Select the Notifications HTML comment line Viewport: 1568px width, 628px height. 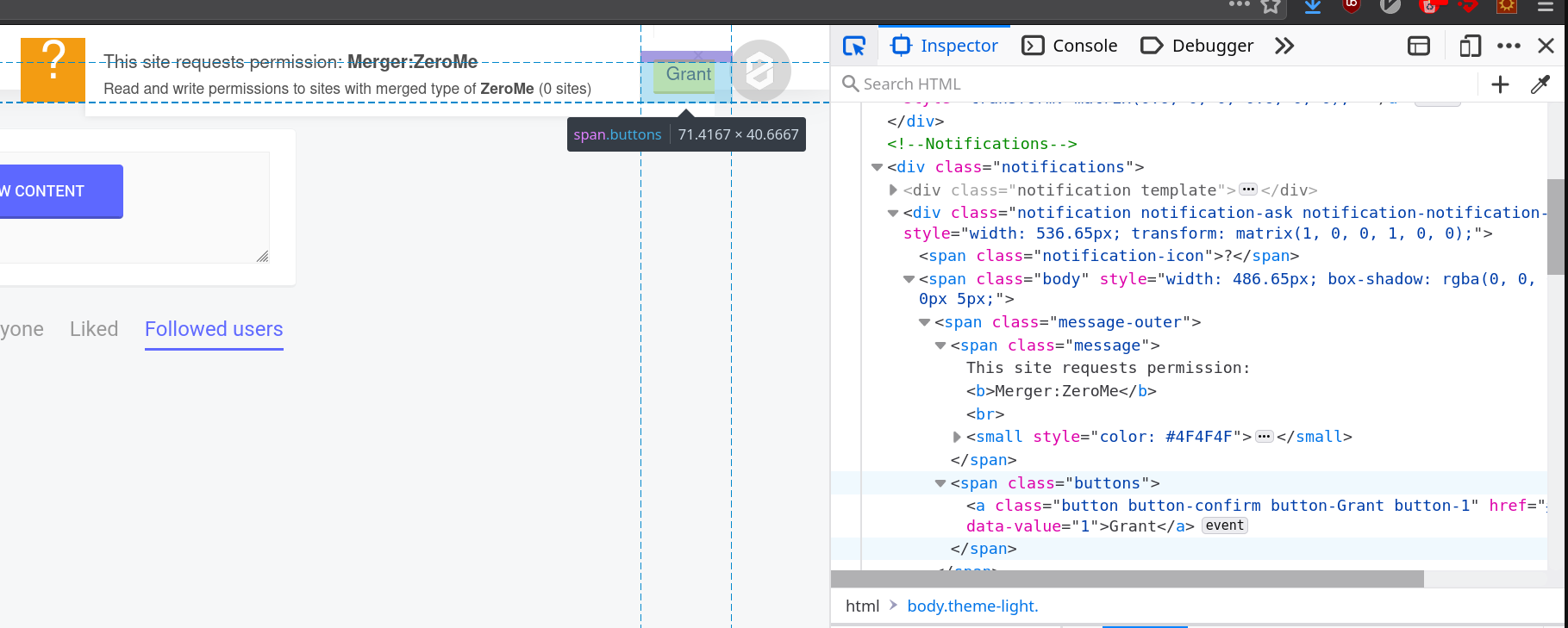click(x=982, y=144)
